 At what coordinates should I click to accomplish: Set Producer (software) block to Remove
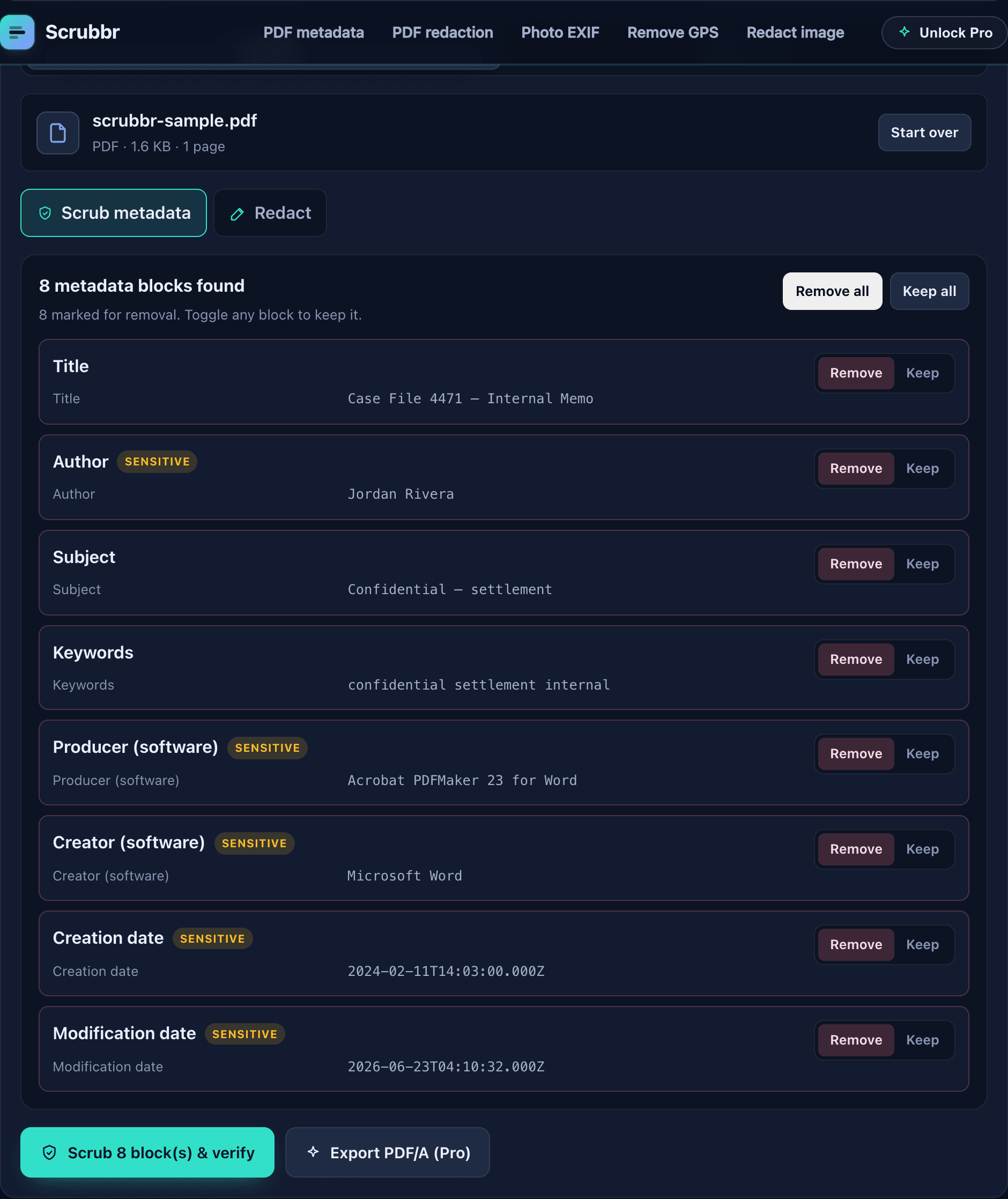click(x=855, y=754)
